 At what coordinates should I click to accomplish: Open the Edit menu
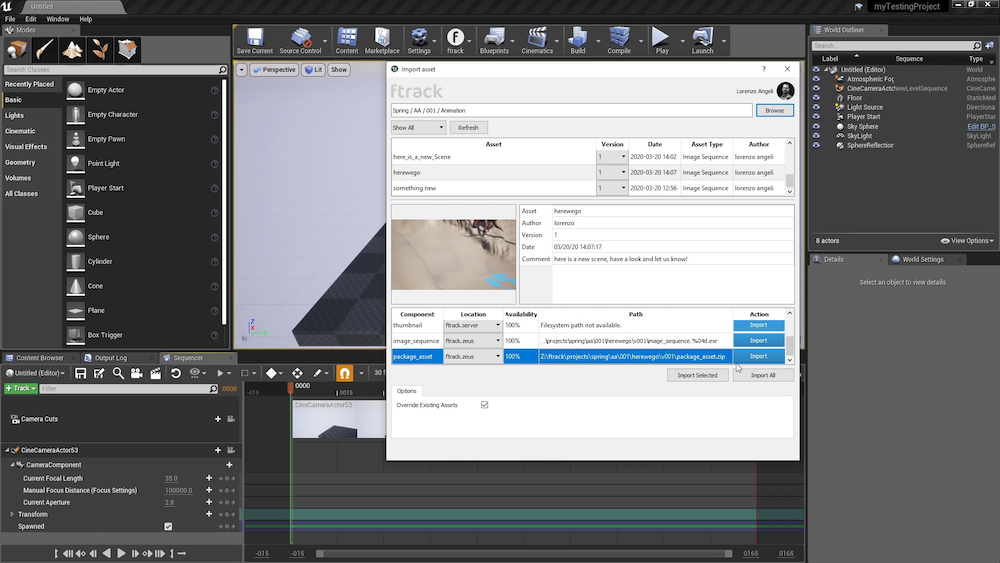[x=31, y=19]
